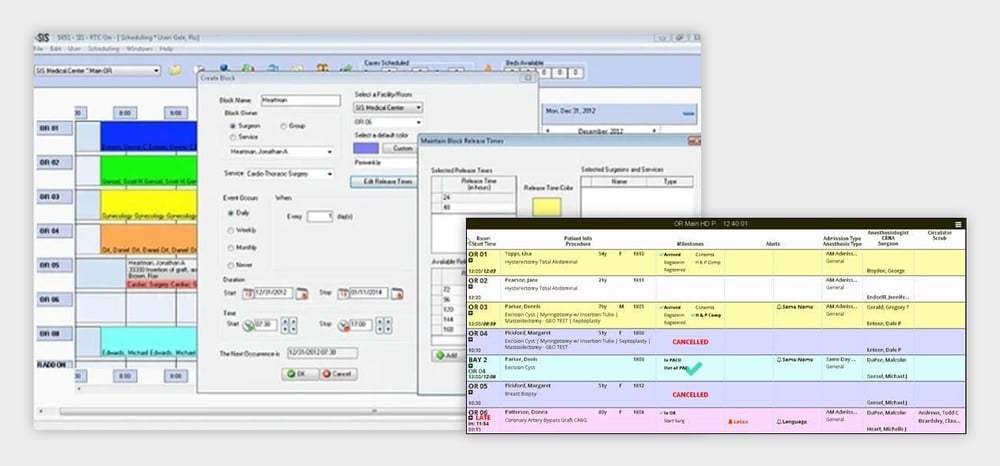The height and width of the screenshot is (466, 1000).
Task: Click the Same Name bell alert in BAY 2 row
Action: (795, 360)
